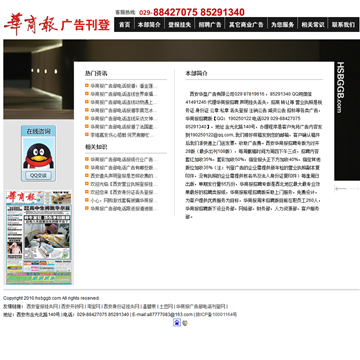This screenshot has height=360, width=360.
Task: Click the red 华商报 广告刊登 logo
Action: coord(57,24)
